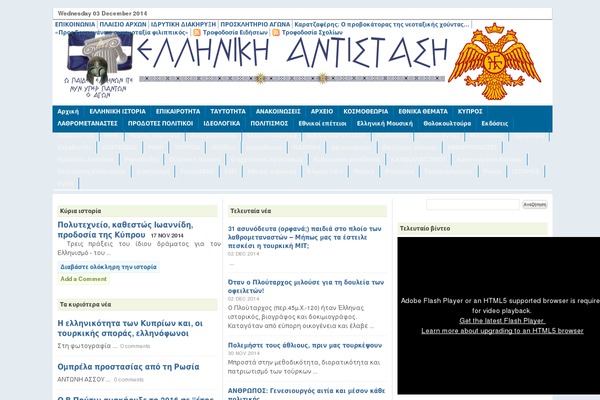Screen dimensions: 600x400
Task: Open the article Πολεμήστε τους άθλιους
Action: pos(305,345)
